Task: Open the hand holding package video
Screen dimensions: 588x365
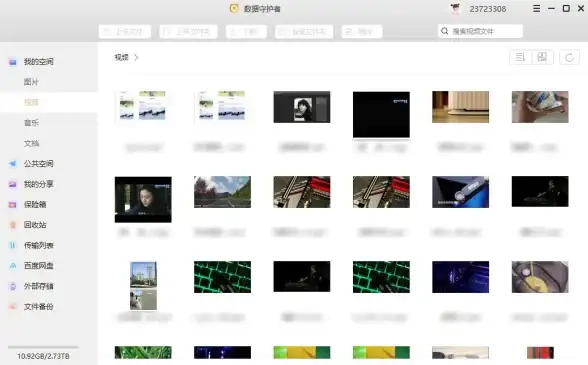Action: (x=540, y=107)
